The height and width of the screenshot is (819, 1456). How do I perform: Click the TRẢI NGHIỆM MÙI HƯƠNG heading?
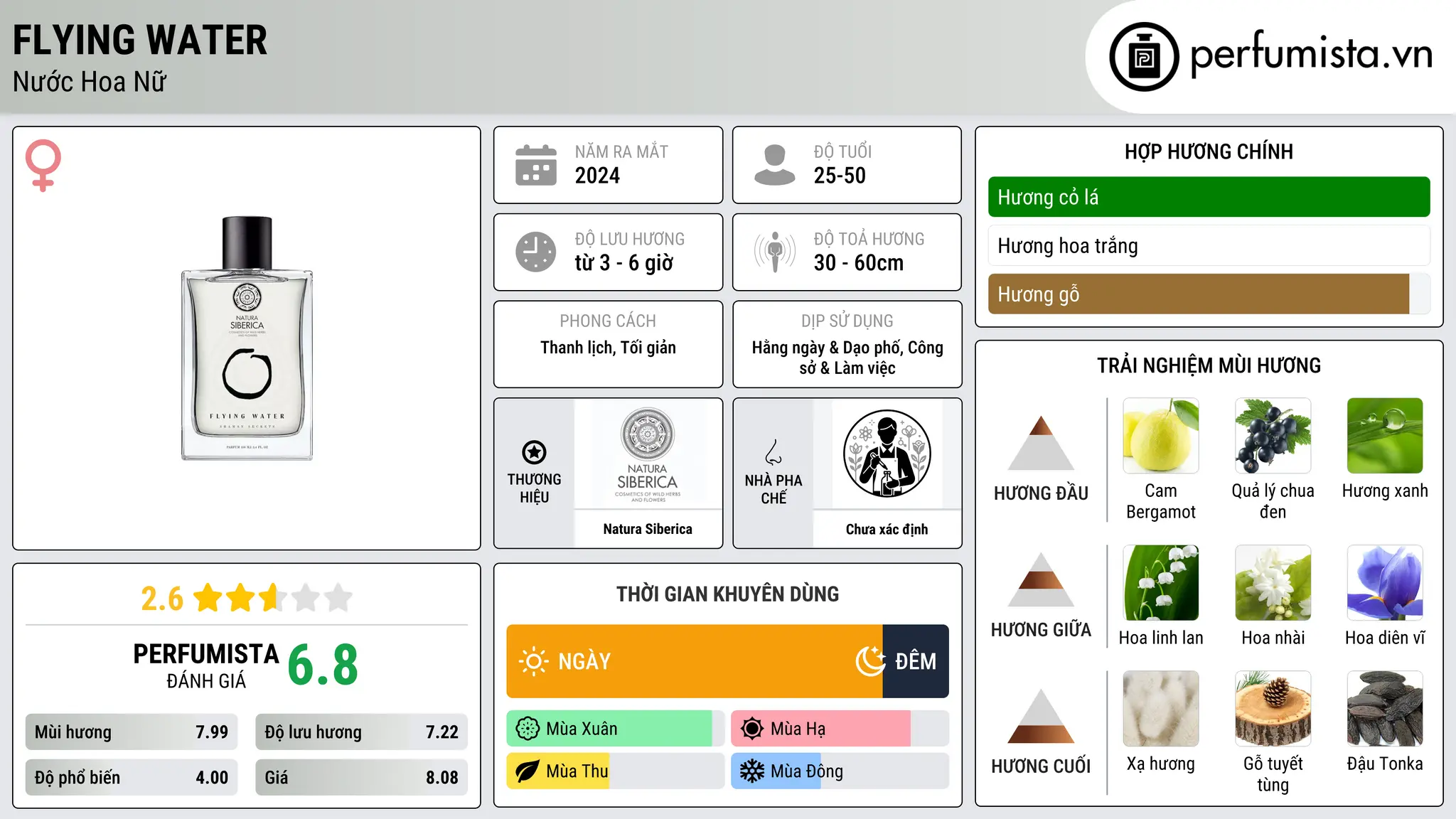click(1209, 365)
